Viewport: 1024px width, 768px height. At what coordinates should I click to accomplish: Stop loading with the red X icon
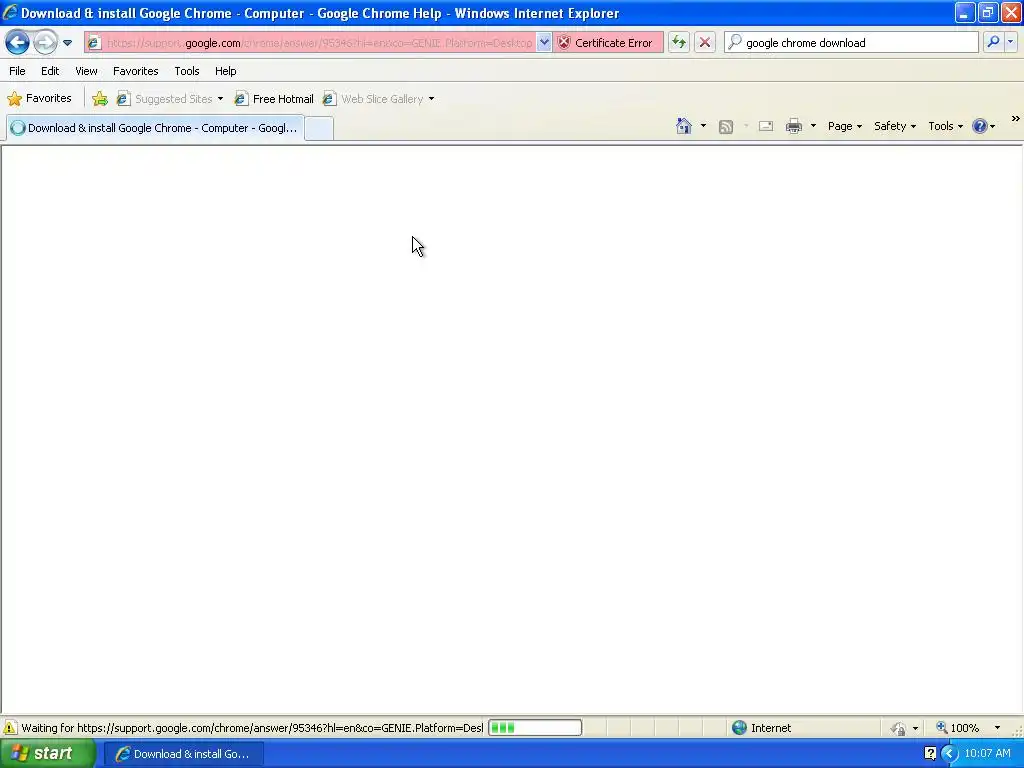(705, 43)
